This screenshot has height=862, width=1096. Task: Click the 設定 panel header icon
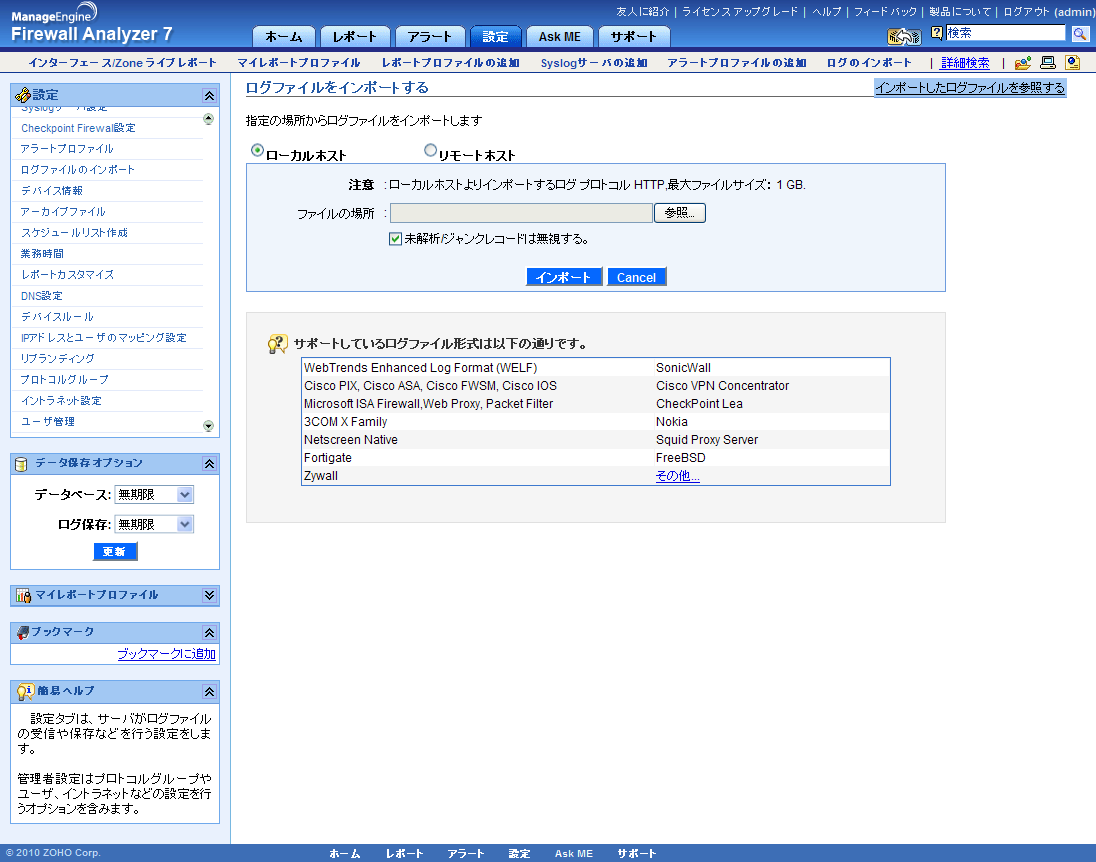(x=23, y=94)
